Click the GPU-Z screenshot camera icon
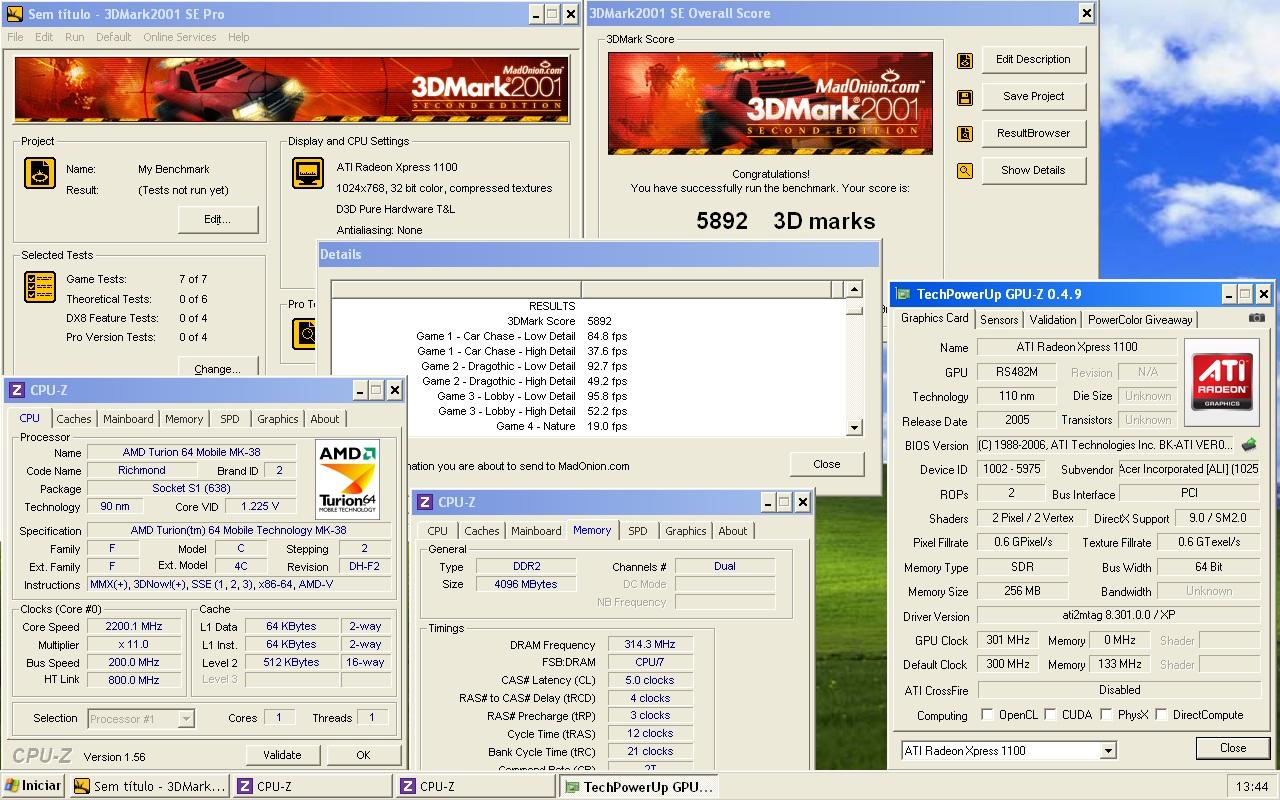 [1257, 318]
